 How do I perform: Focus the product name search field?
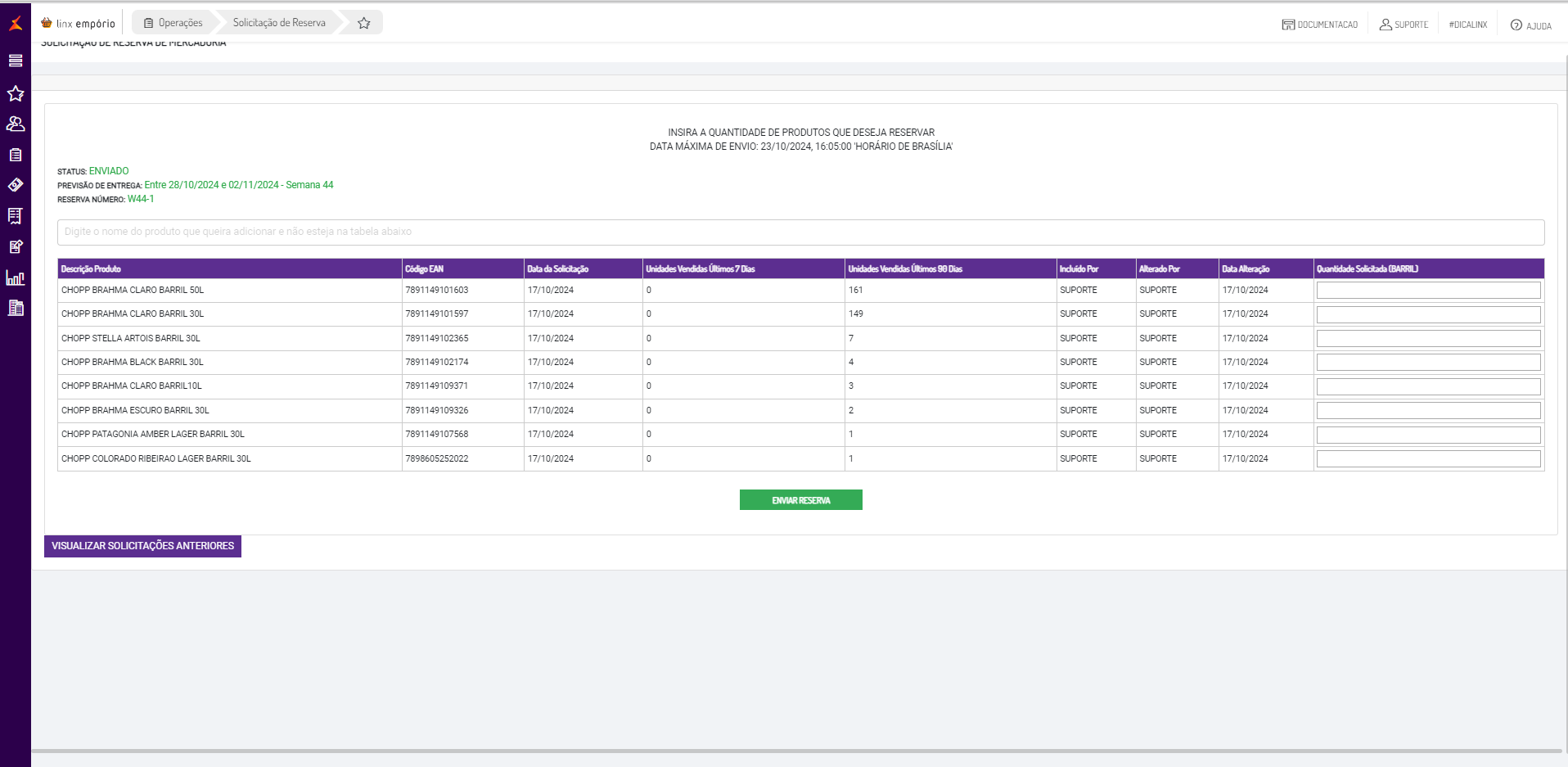pyautogui.click(x=801, y=232)
